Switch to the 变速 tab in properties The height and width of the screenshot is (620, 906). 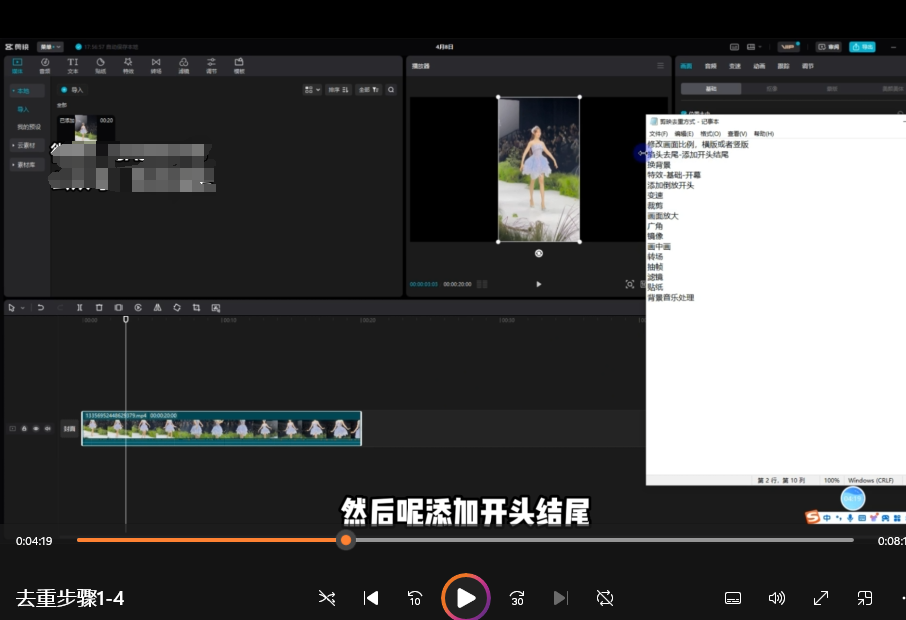735,66
